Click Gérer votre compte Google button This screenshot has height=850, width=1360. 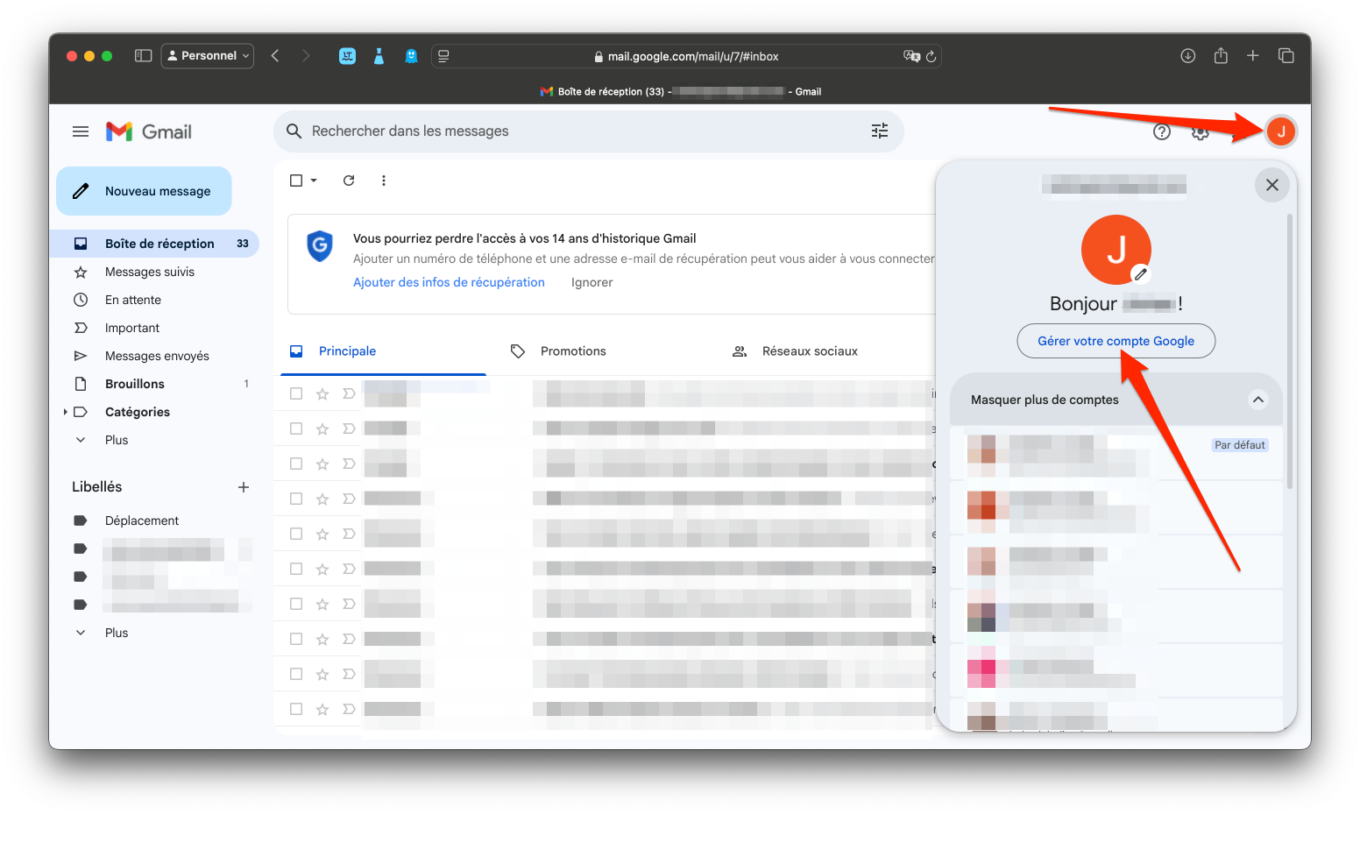1116,341
